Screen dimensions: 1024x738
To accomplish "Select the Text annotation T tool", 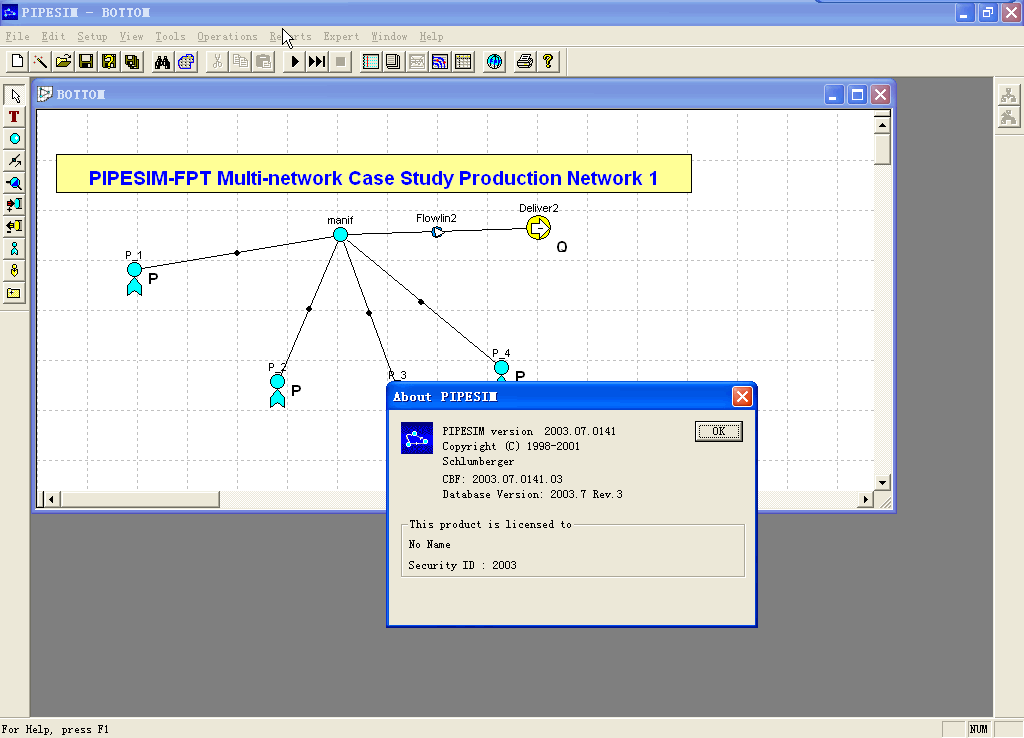I will pyautogui.click(x=14, y=117).
